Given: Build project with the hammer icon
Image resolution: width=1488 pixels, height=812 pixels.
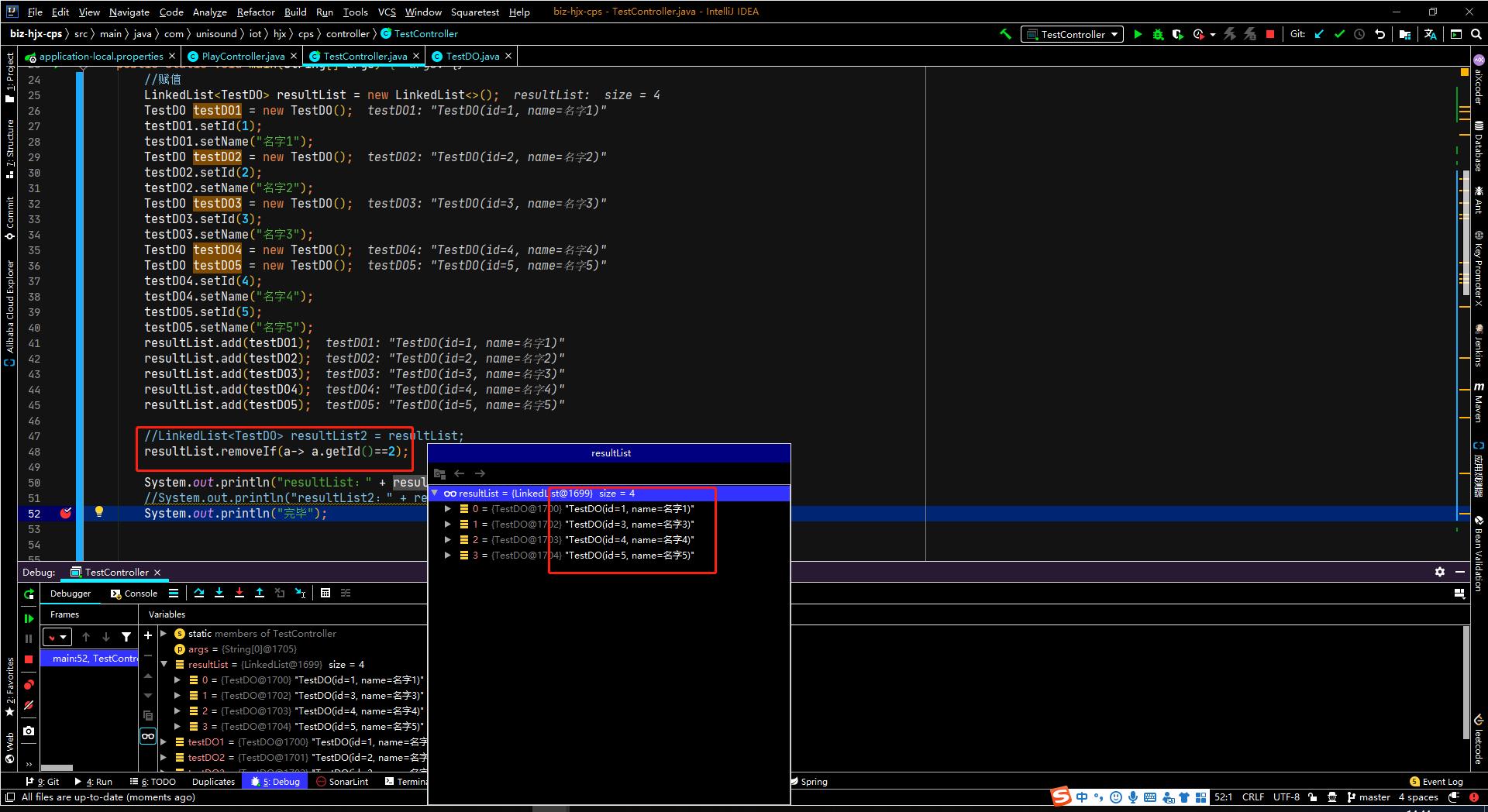Looking at the screenshot, I should (1005, 34).
